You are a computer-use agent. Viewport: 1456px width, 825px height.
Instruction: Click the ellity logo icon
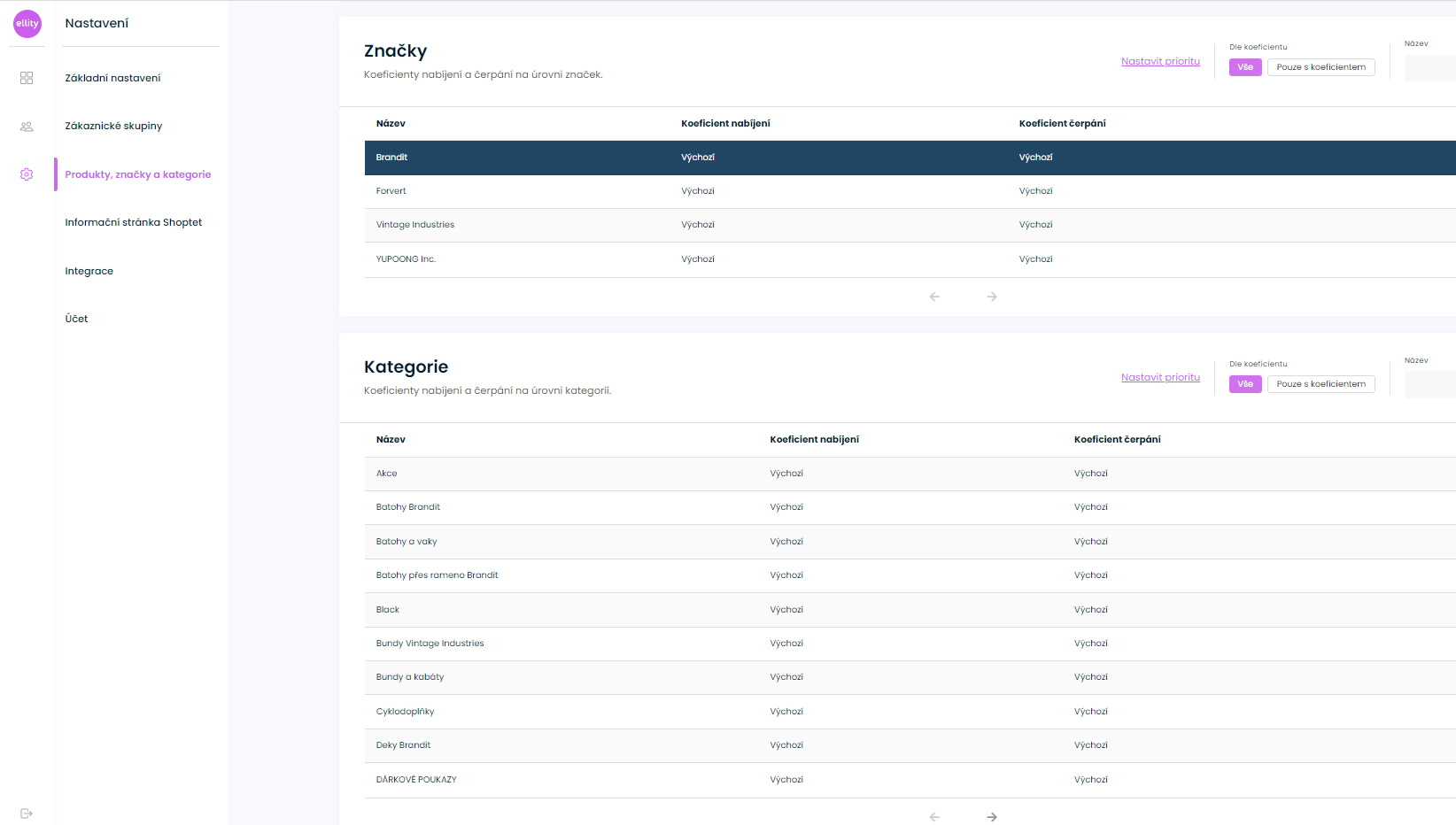pos(27,24)
